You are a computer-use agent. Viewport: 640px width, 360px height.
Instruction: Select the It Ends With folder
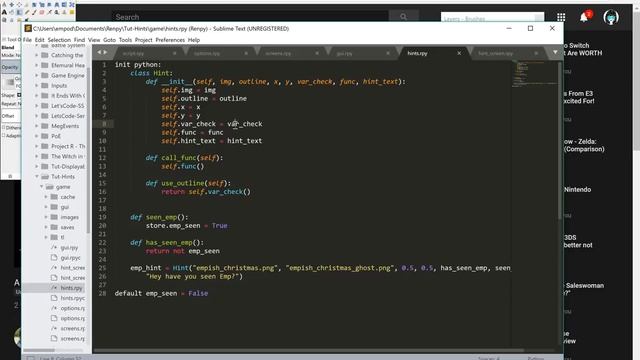[x=68, y=96]
